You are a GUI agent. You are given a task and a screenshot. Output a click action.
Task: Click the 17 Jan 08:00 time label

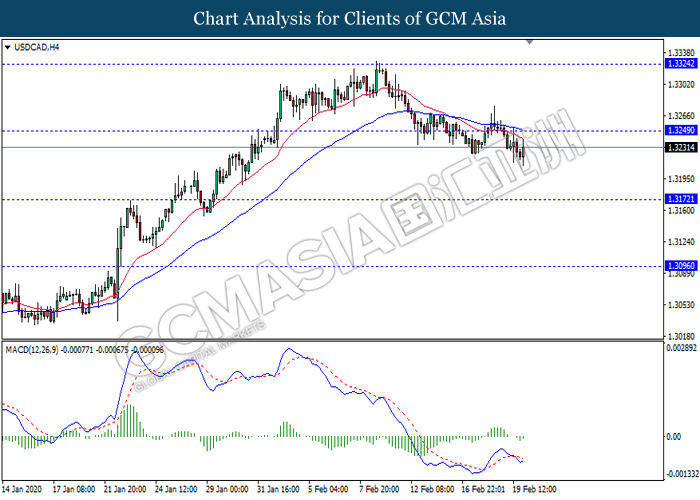click(x=74, y=490)
